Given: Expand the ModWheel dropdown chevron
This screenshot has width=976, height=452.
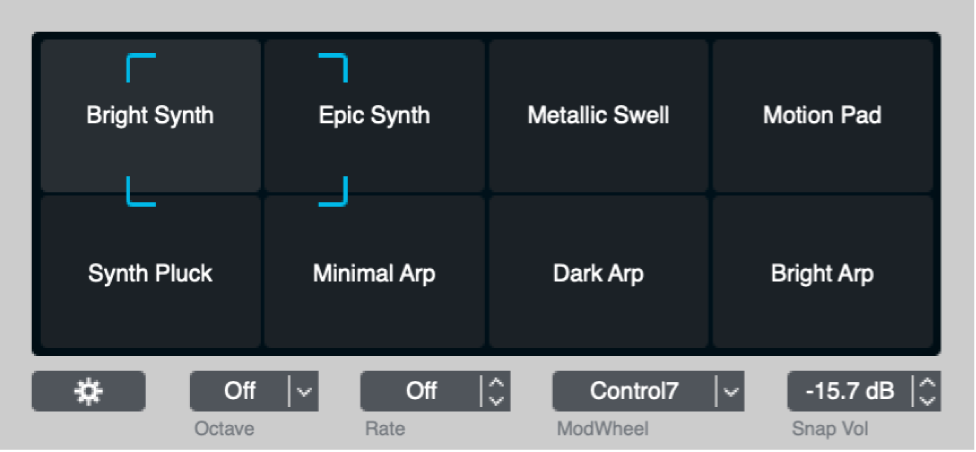Looking at the screenshot, I should point(732,391).
